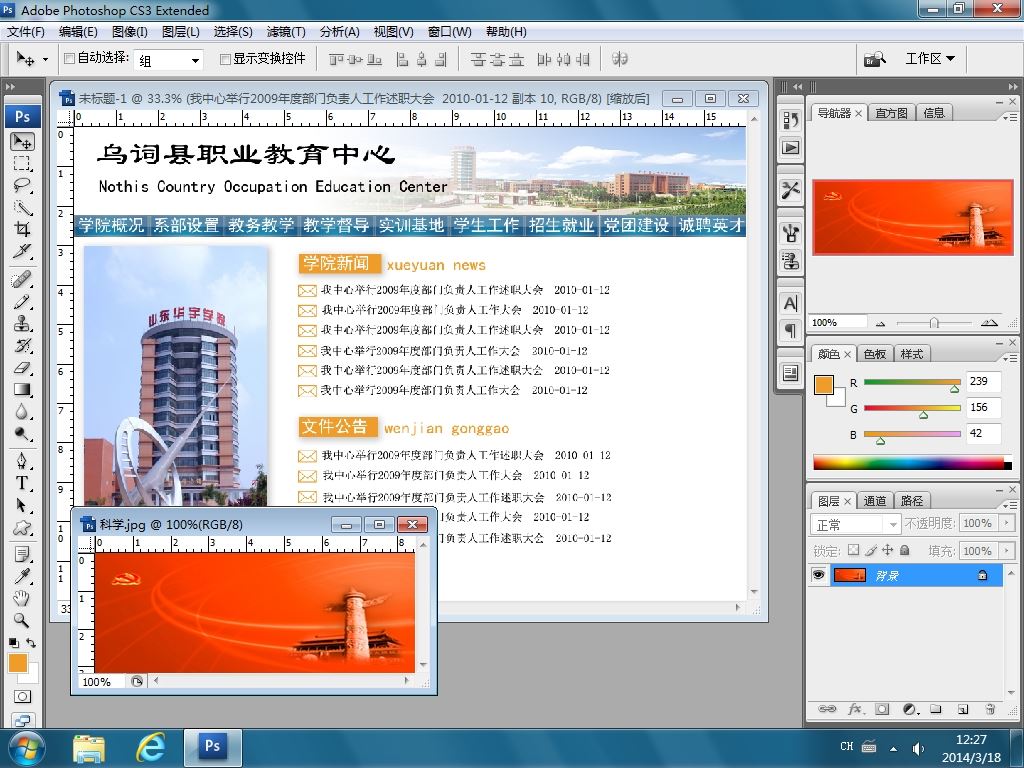The height and width of the screenshot is (768, 1024).
Task: Select the Move tool in the toolbox
Action: point(22,142)
